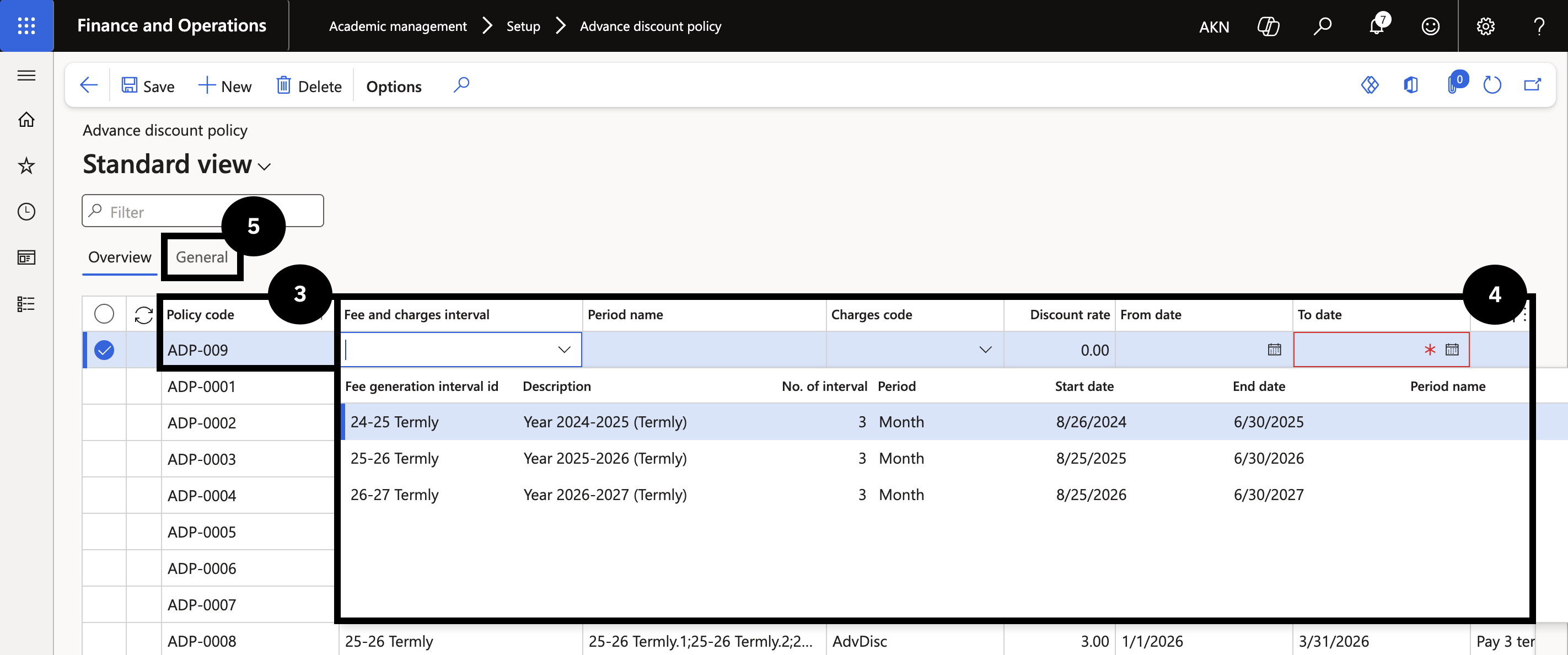The image size is (1568, 655).
Task: Click the Power Apps diamond icon
Action: [x=1370, y=85]
